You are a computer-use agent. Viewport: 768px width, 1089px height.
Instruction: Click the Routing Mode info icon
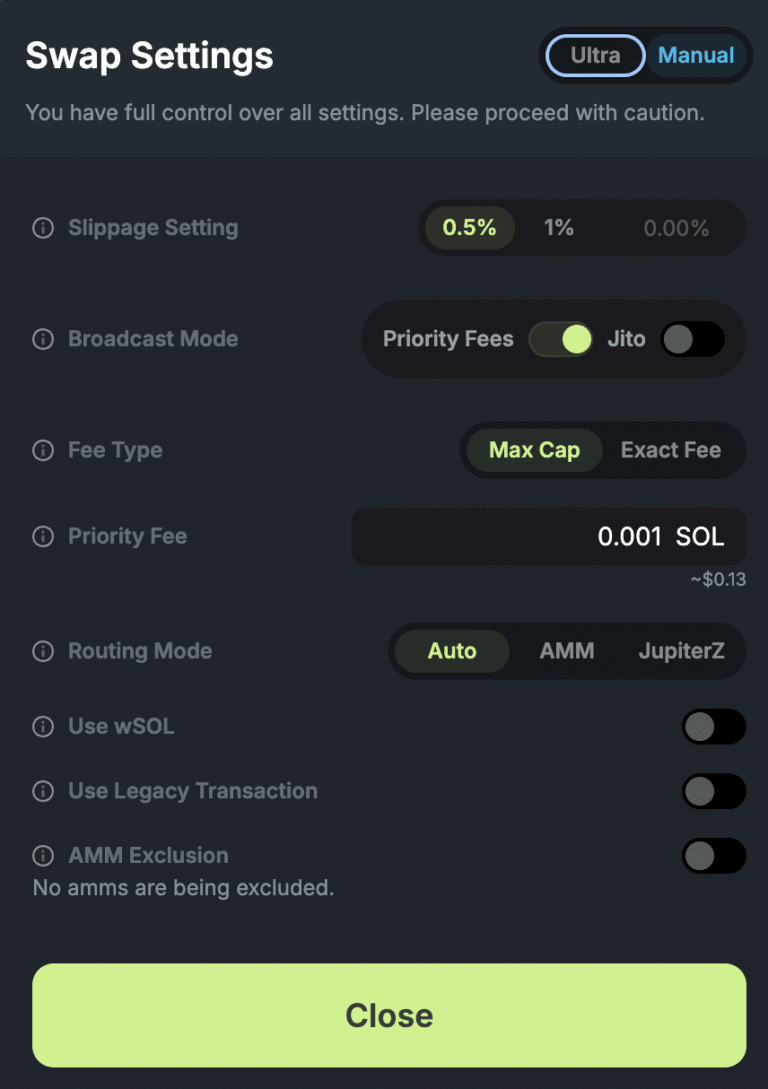coord(42,651)
